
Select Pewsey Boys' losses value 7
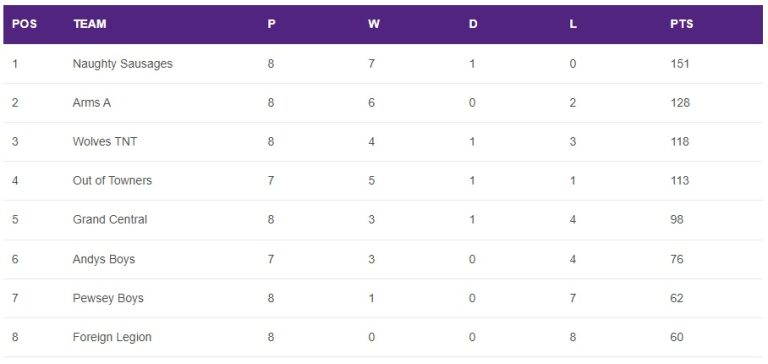pos(573,298)
